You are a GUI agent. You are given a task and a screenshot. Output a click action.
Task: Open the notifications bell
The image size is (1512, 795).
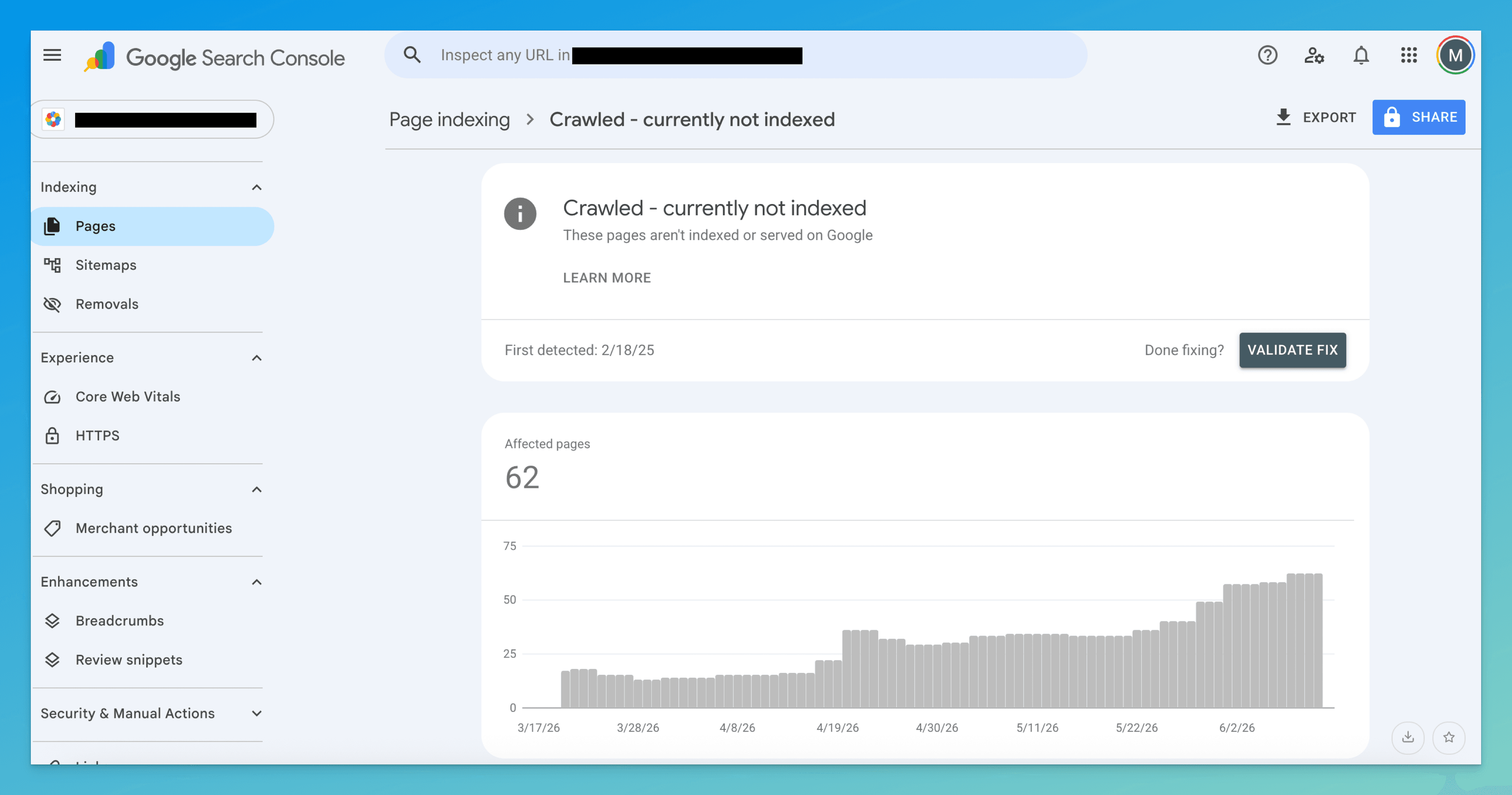1361,55
